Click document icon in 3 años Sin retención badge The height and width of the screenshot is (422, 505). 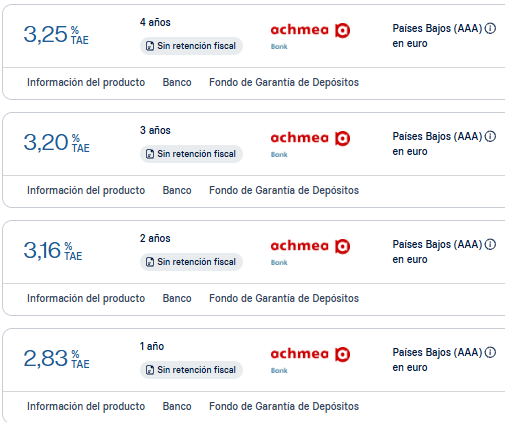point(150,154)
